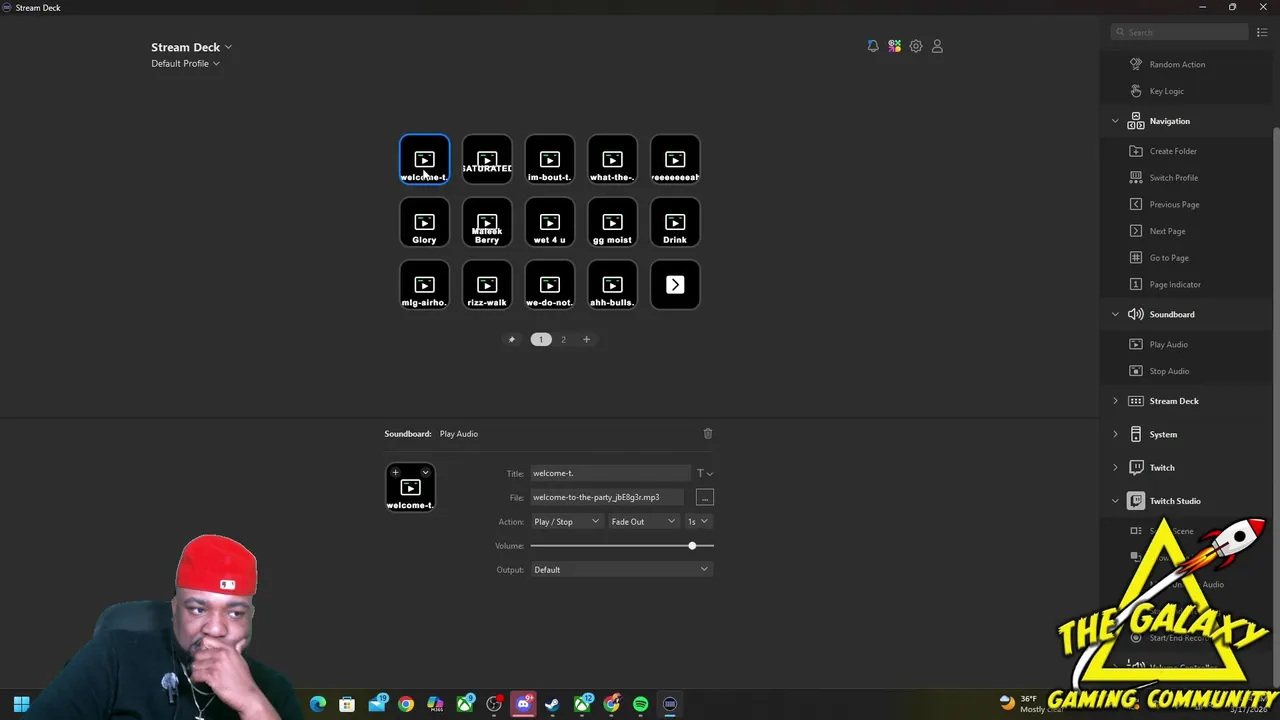Open the title font style dropdown
Screen dimensions: 1280x720
[704, 473]
